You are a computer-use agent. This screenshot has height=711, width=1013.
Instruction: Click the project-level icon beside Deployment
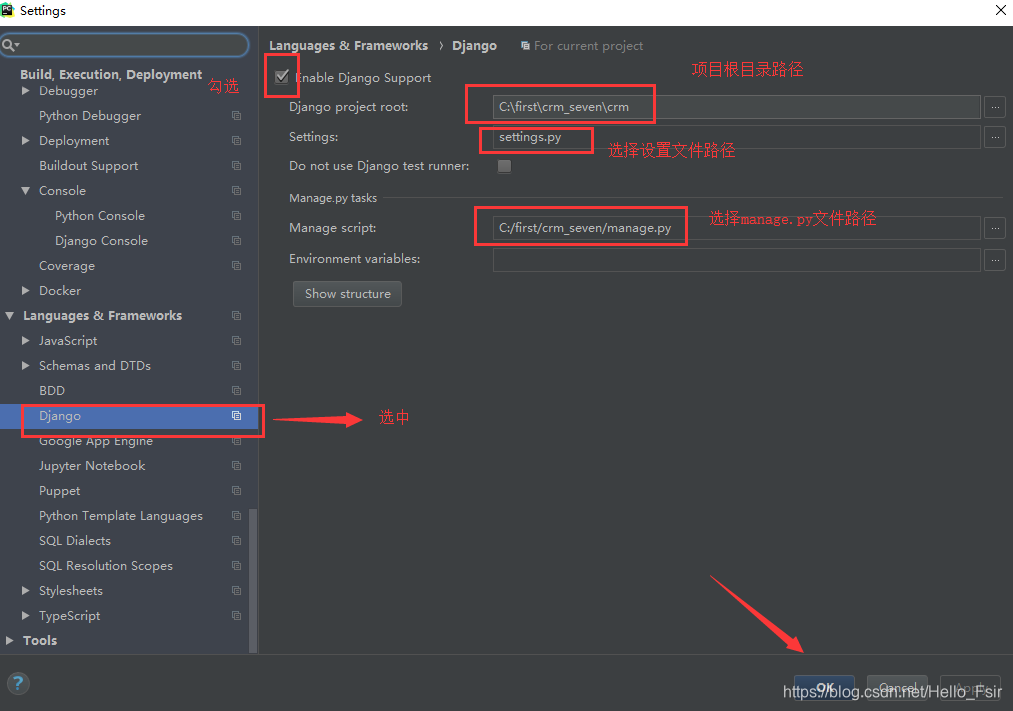tap(236, 141)
